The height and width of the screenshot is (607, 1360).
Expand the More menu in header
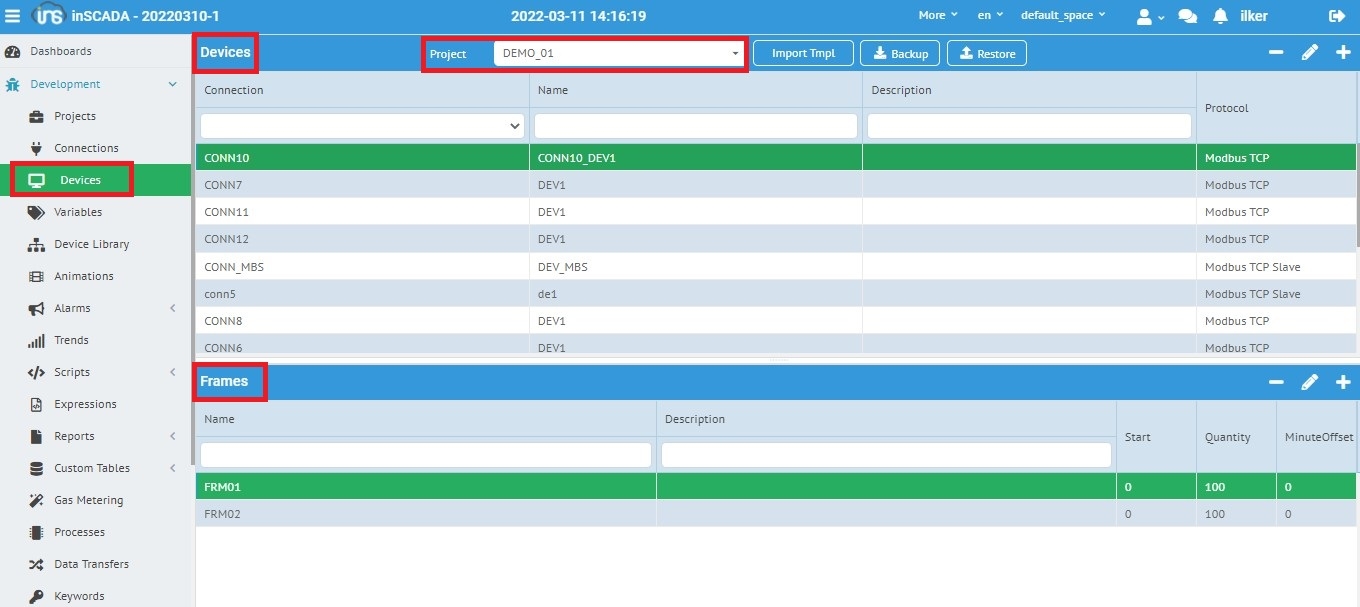(x=938, y=16)
